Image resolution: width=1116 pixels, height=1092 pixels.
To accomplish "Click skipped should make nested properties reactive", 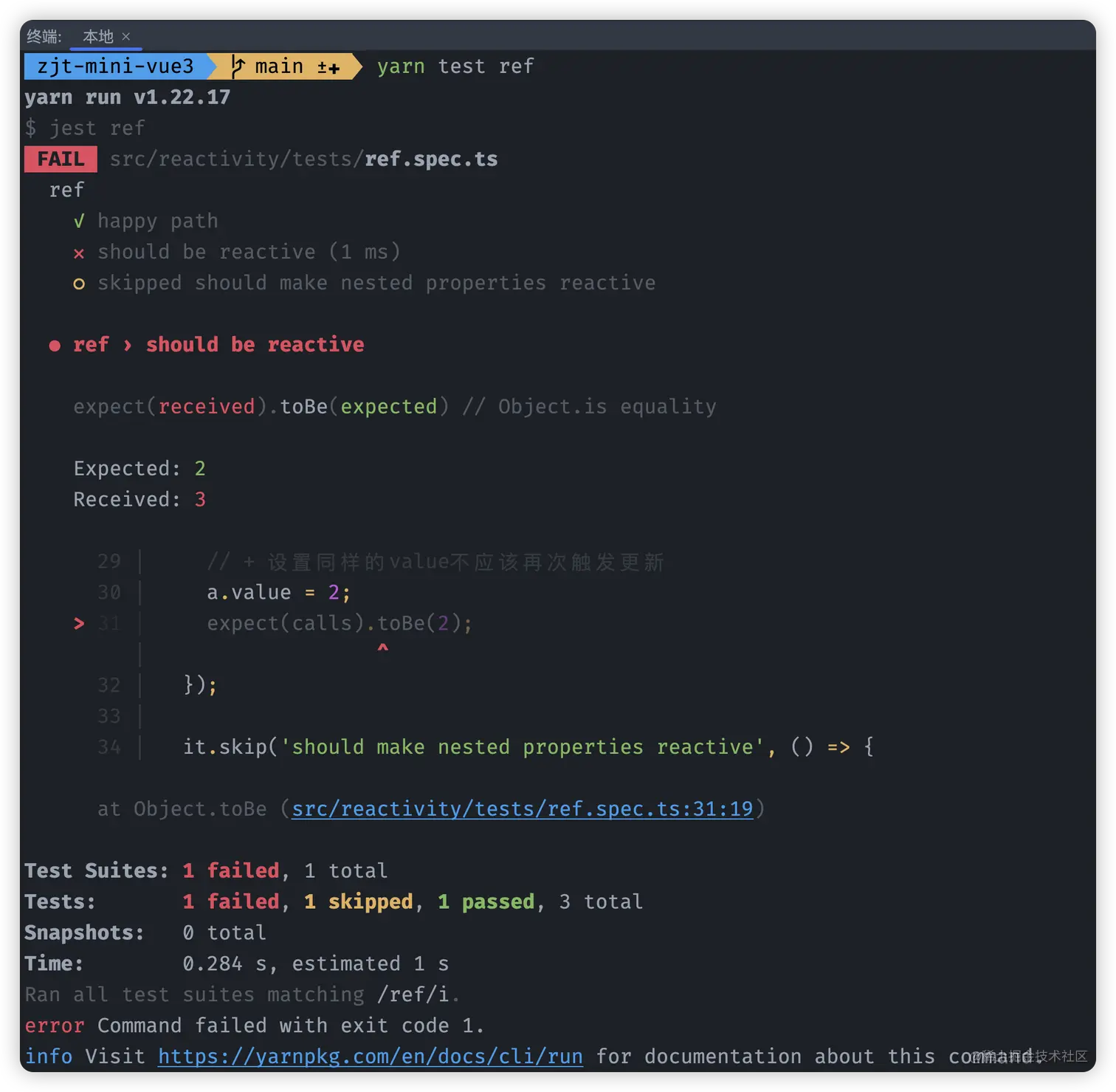I will [x=376, y=284].
